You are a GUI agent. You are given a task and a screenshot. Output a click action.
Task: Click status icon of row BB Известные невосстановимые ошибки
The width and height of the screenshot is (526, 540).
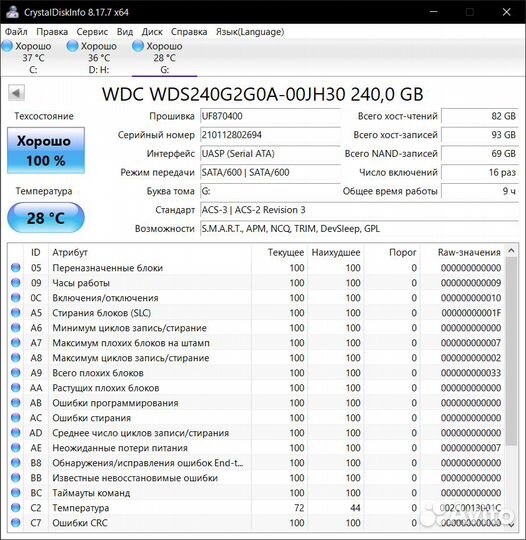click(x=16, y=478)
